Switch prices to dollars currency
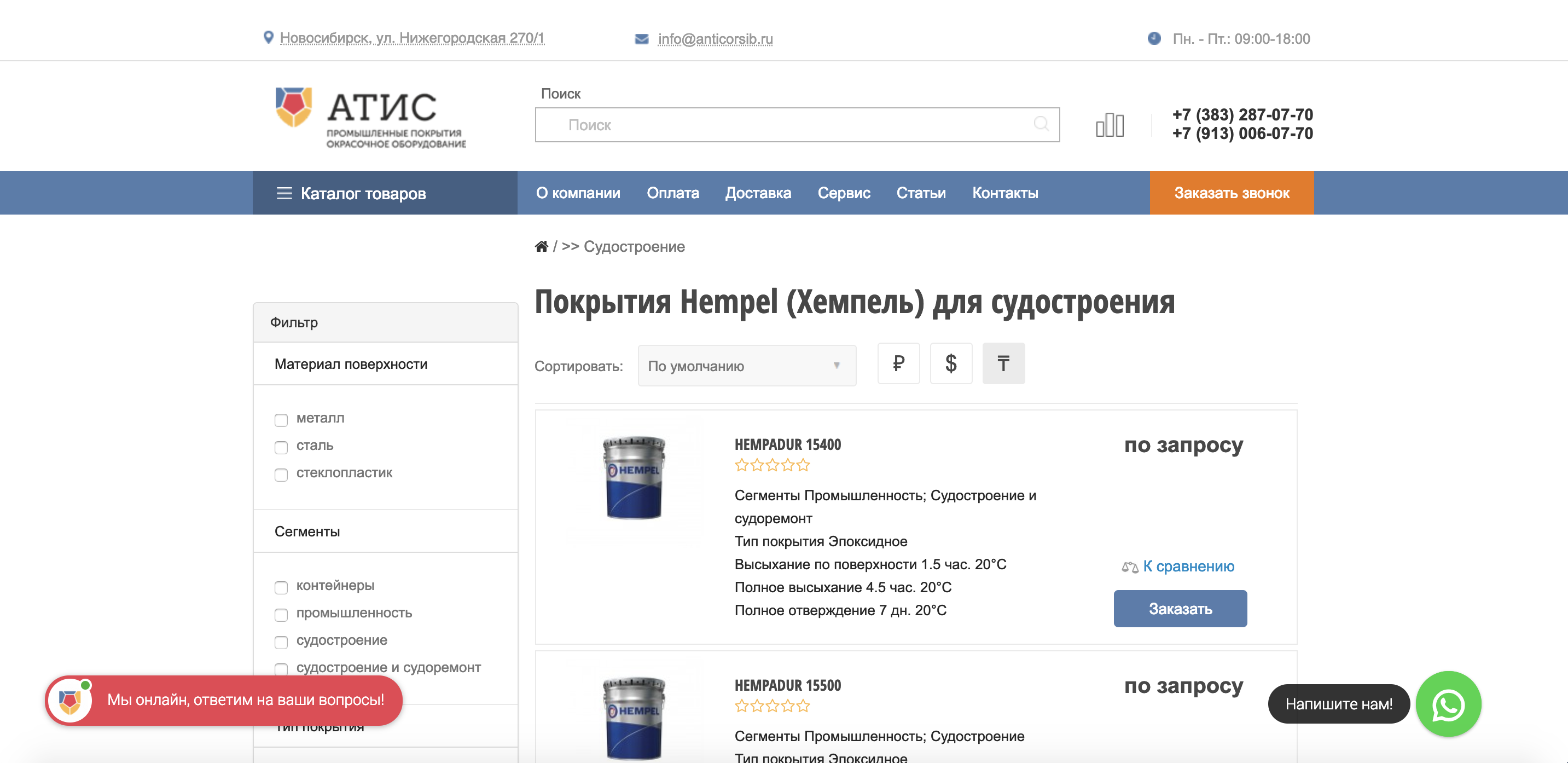Image resolution: width=1568 pixels, height=763 pixels. pos(950,363)
